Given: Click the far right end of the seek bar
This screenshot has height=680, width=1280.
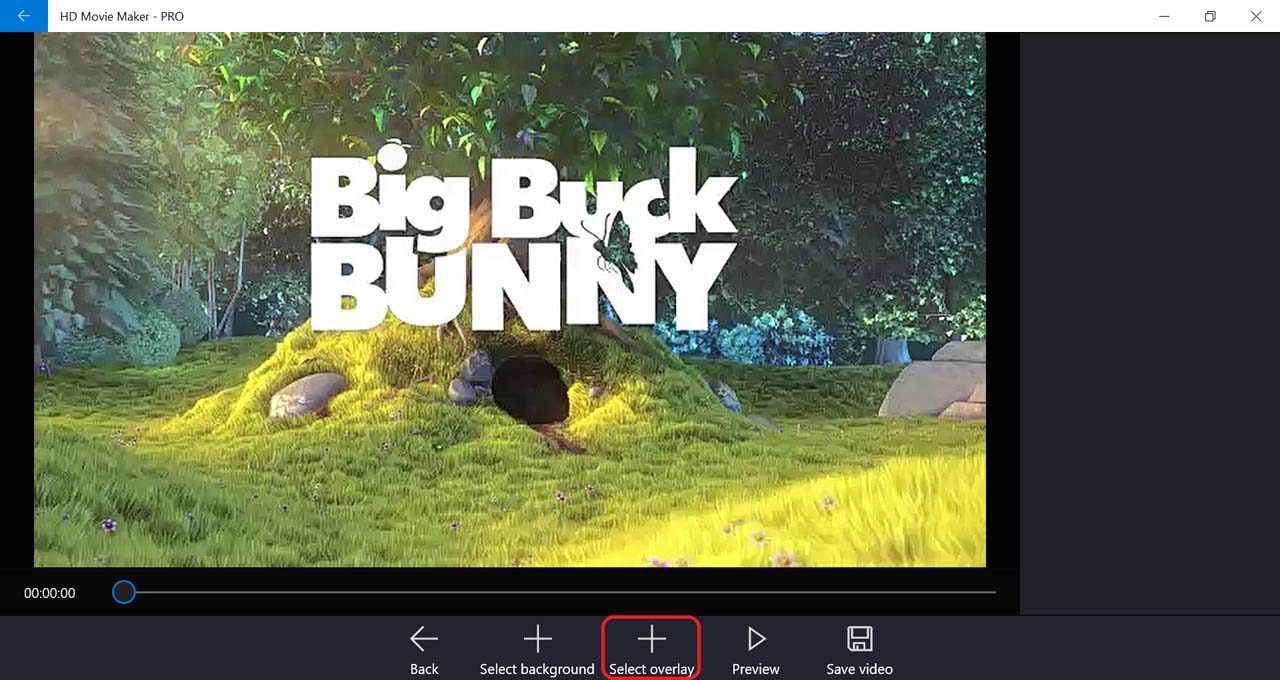Looking at the screenshot, I should pyautogui.click(x=993, y=592).
